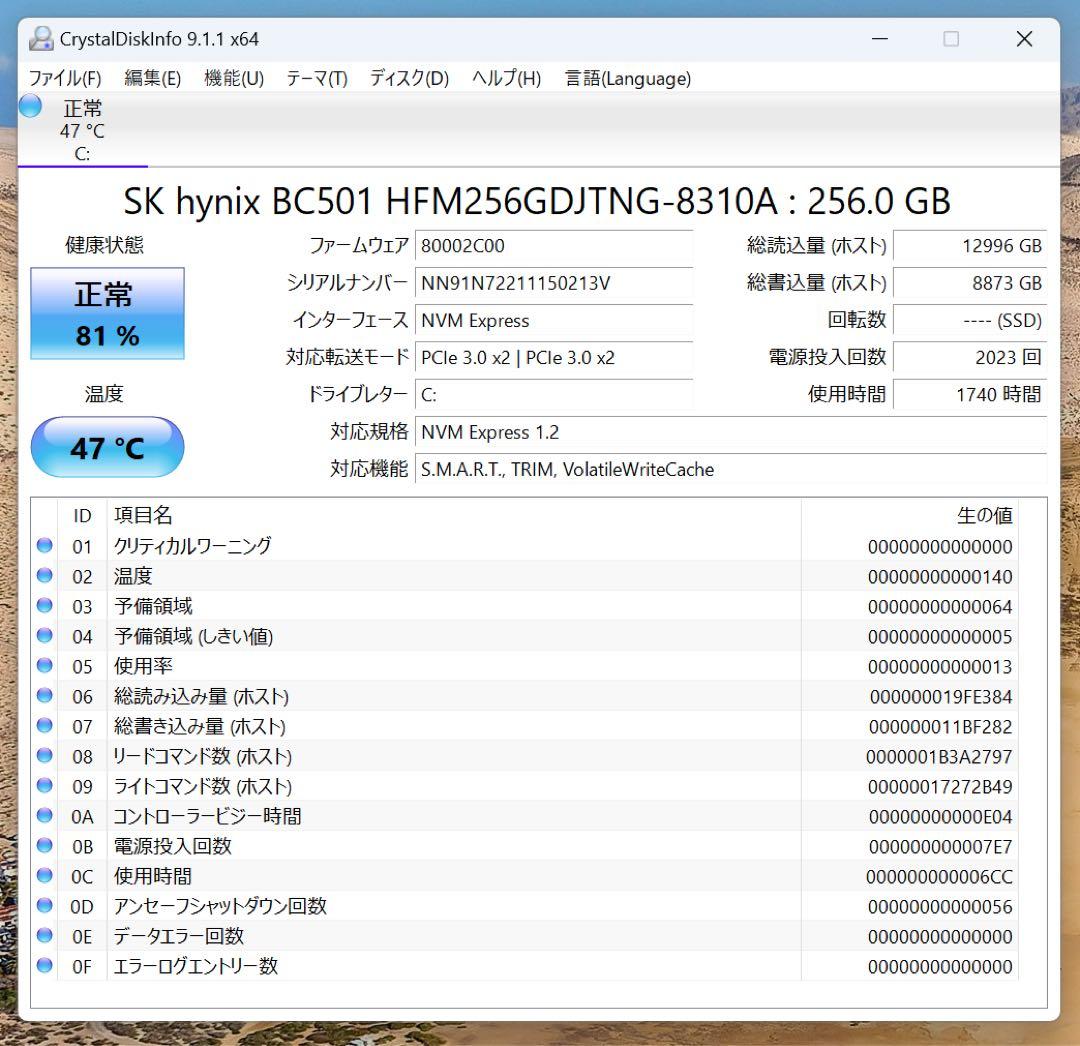Screen dimensions: 1080x1046
Task: Select the アンセーフシャットダウン回数 attribute name
Action: (x=220, y=906)
